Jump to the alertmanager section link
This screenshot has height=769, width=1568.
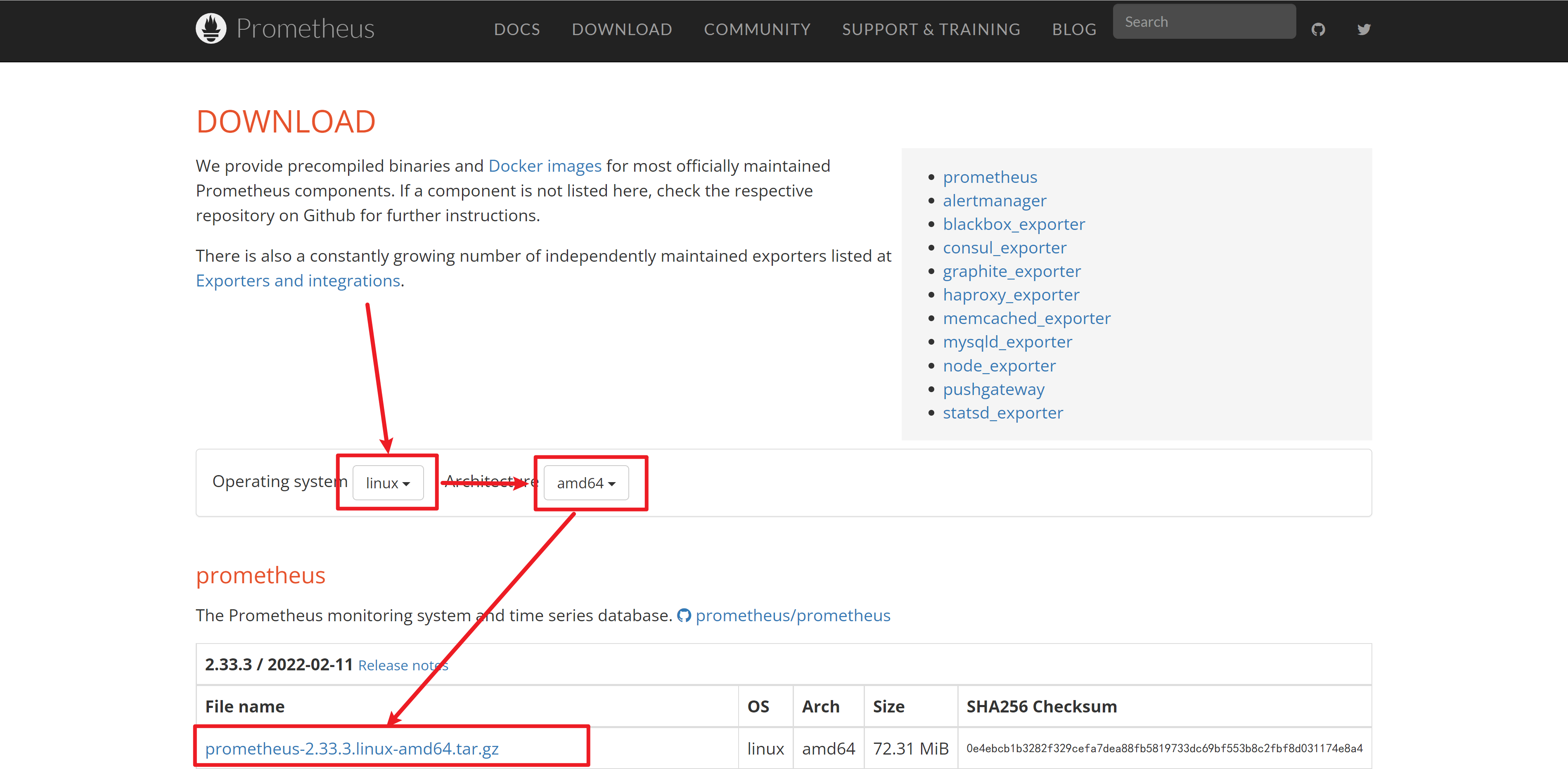click(x=994, y=201)
